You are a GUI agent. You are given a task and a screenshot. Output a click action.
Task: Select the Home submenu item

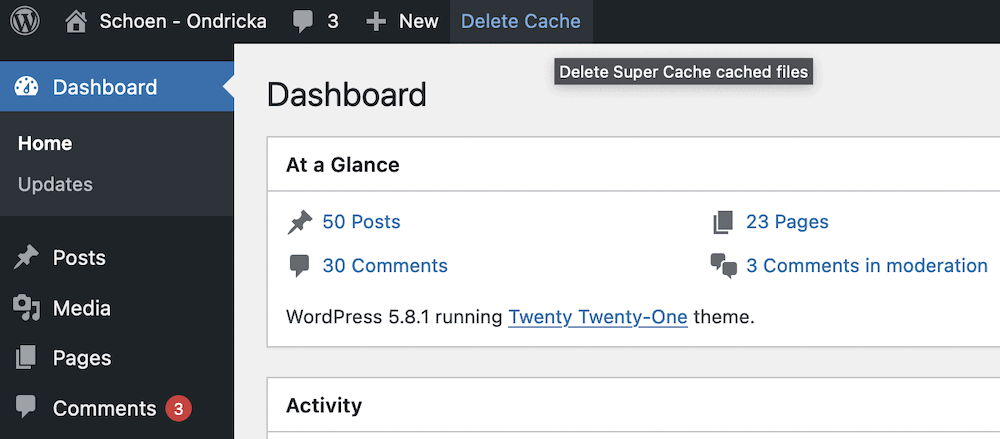tap(45, 143)
